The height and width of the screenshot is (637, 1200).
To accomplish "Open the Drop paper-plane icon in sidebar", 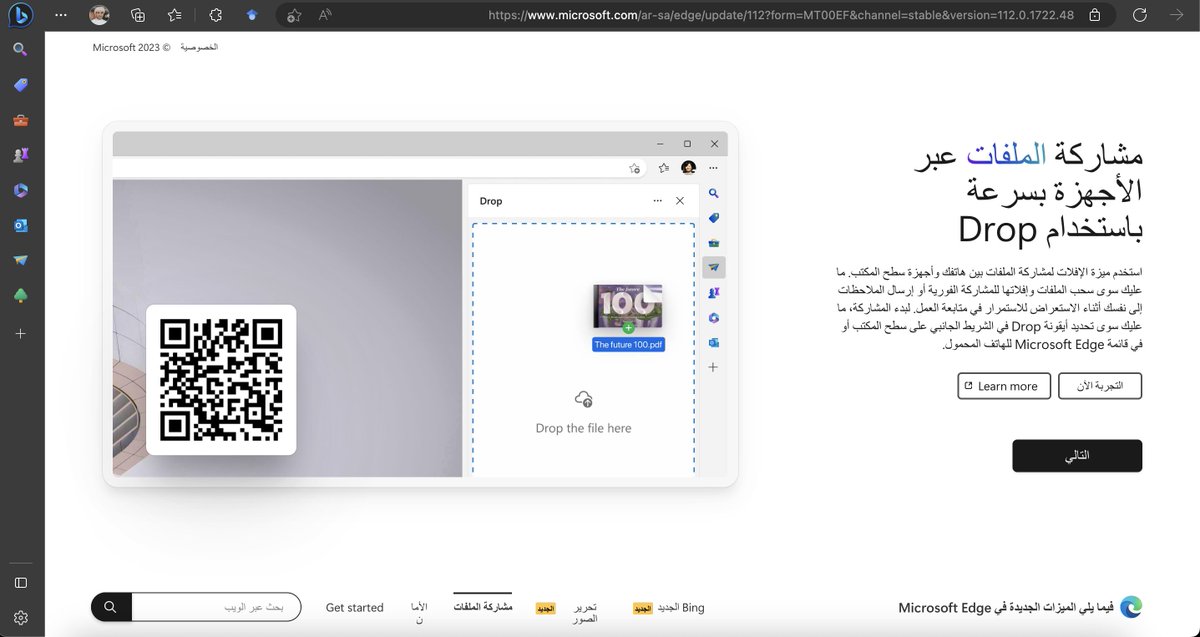I will tap(20, 260).
